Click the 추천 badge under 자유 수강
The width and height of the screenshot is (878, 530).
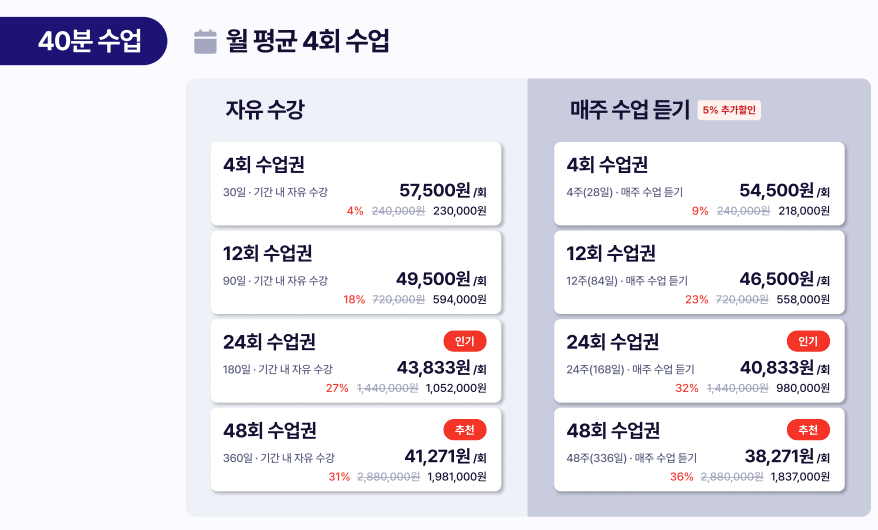(x=465, y=429)
